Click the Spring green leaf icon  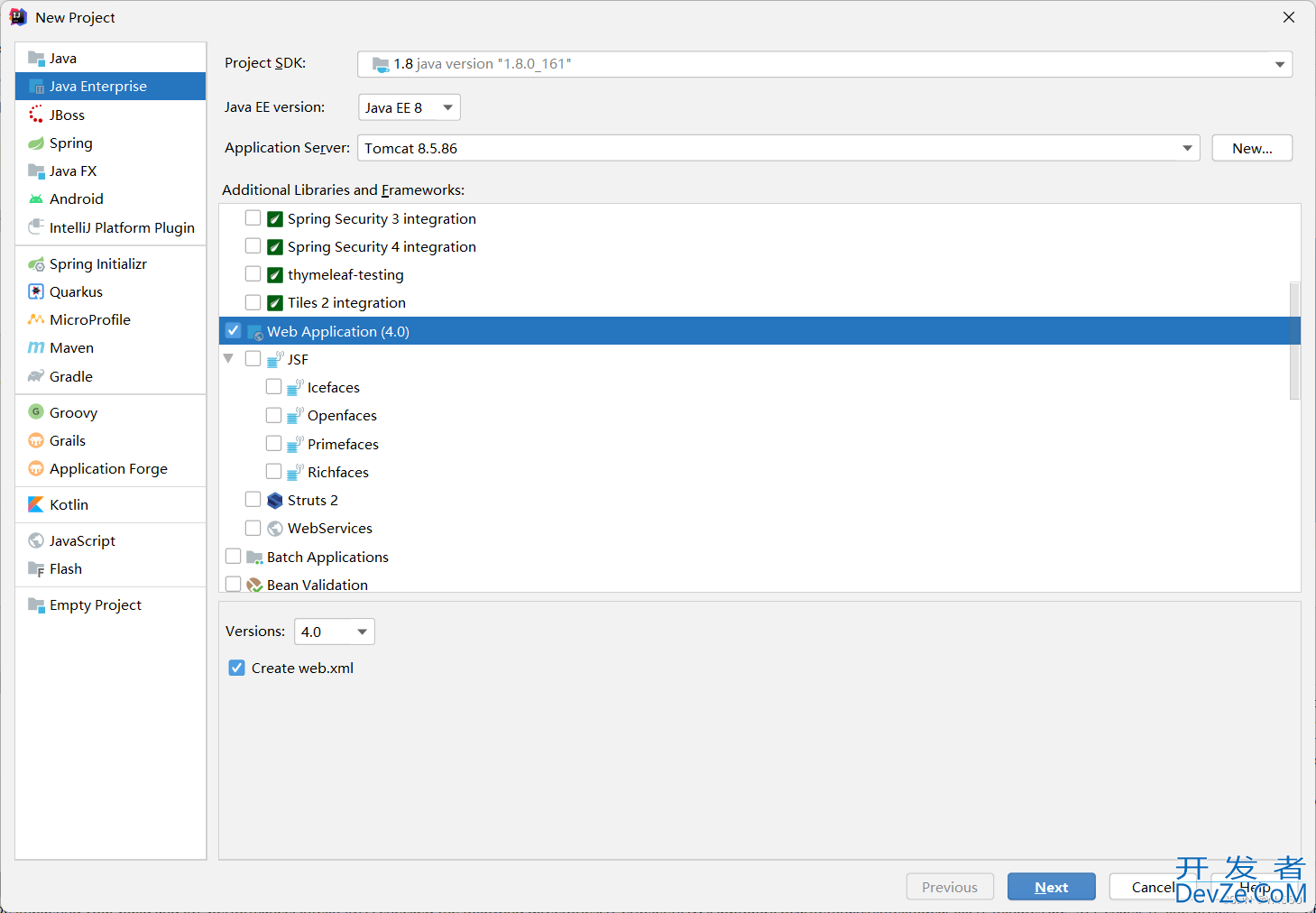point(36,143)
